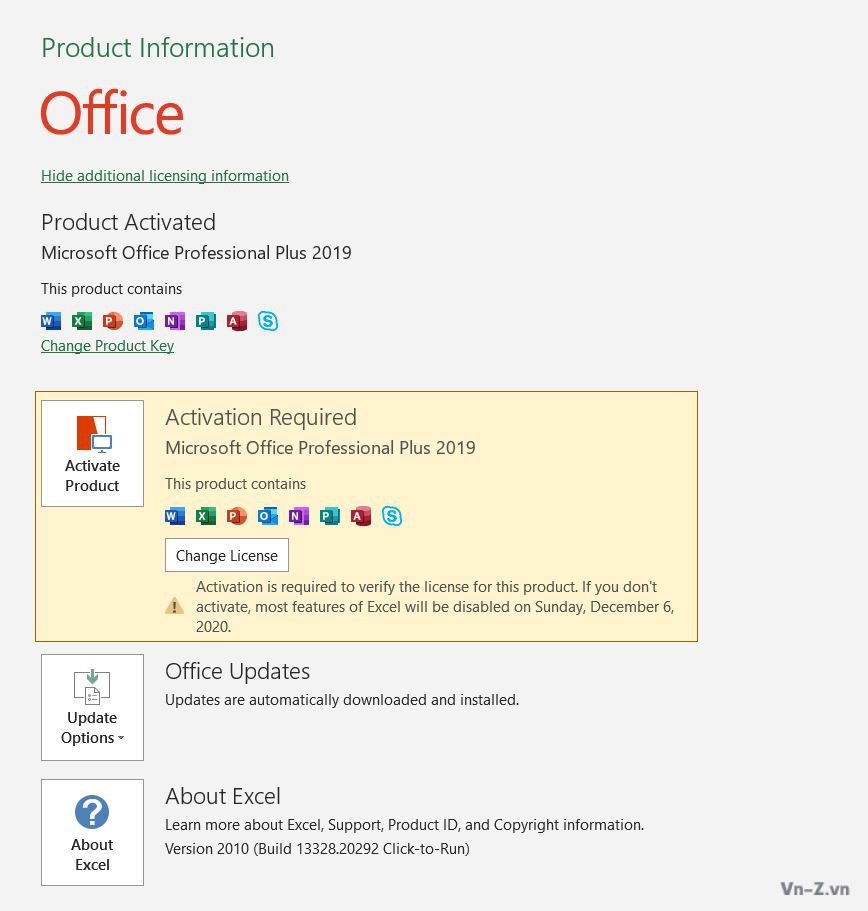Click the Skype icon in Activation Required box
The width and height of the screenshot is (868, 911).
coord(392,516)
